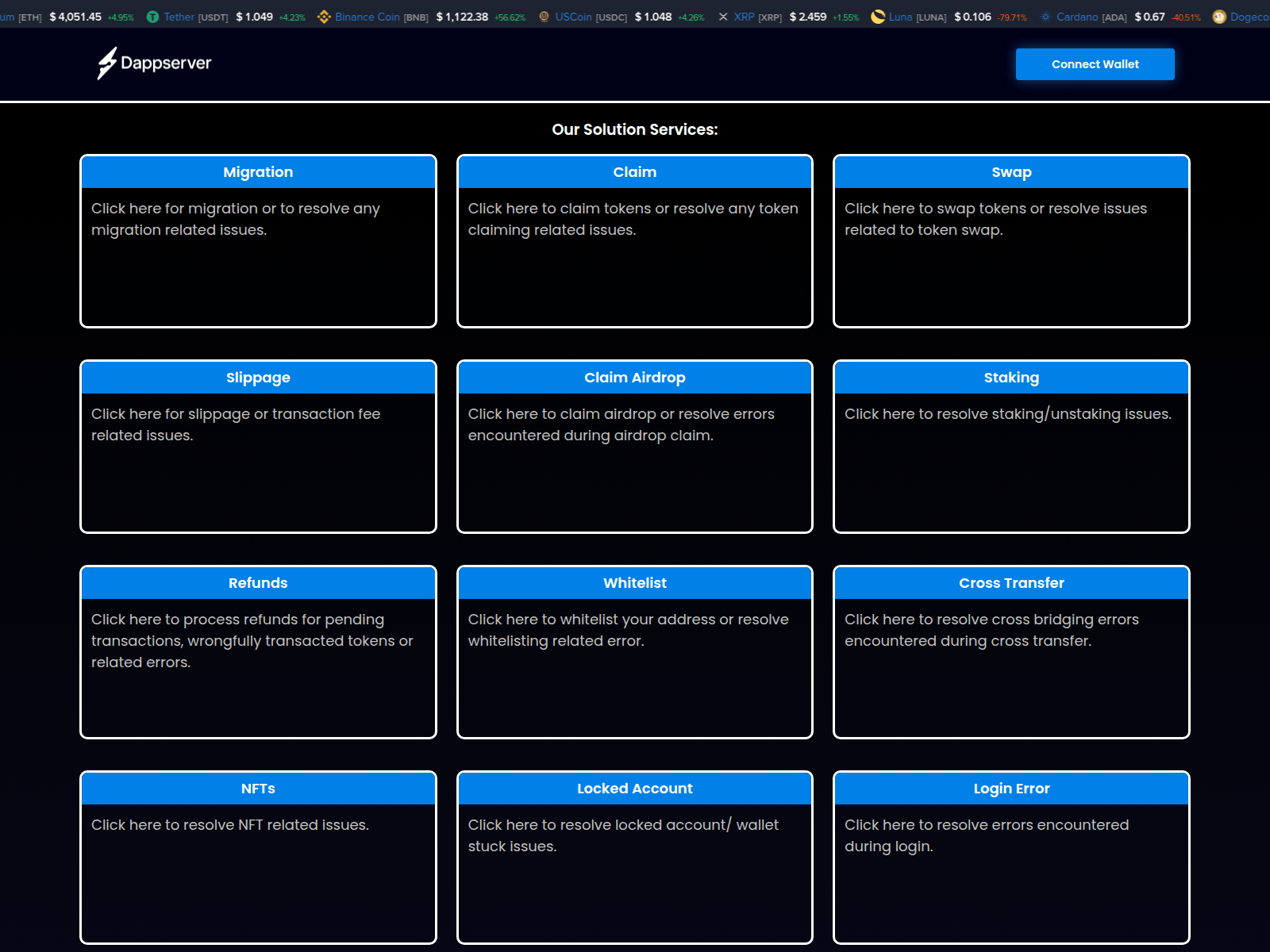This screenshot has width=1270, height=952.
Task: Click the ETH price $4,051.45
Action: click(75, 17)
